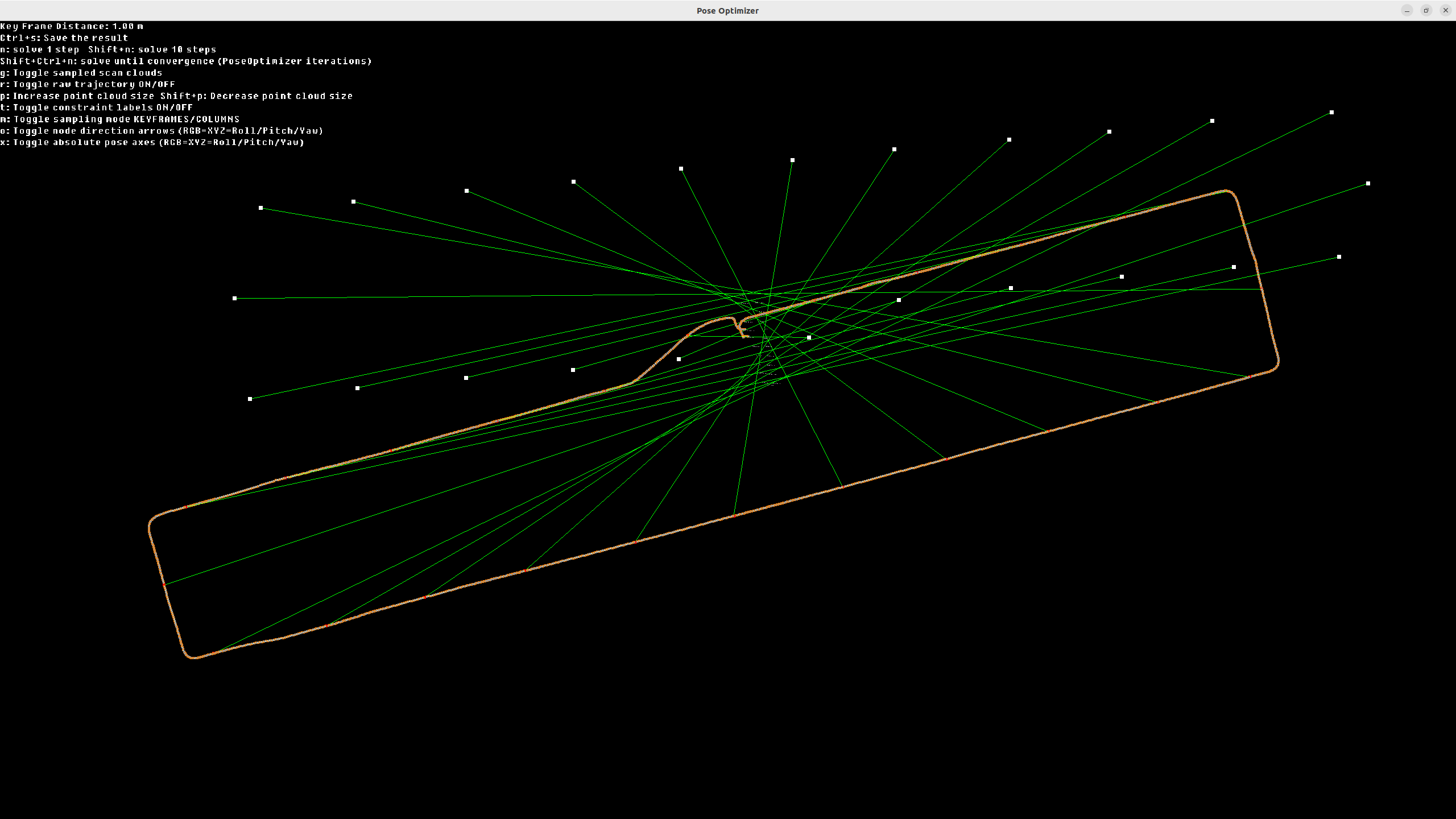The width and height of the screenshot is (1456, 819).
Task: Click the "r: Toggle raw trajectory ON/OFF" line
Action: coord(88,84)
